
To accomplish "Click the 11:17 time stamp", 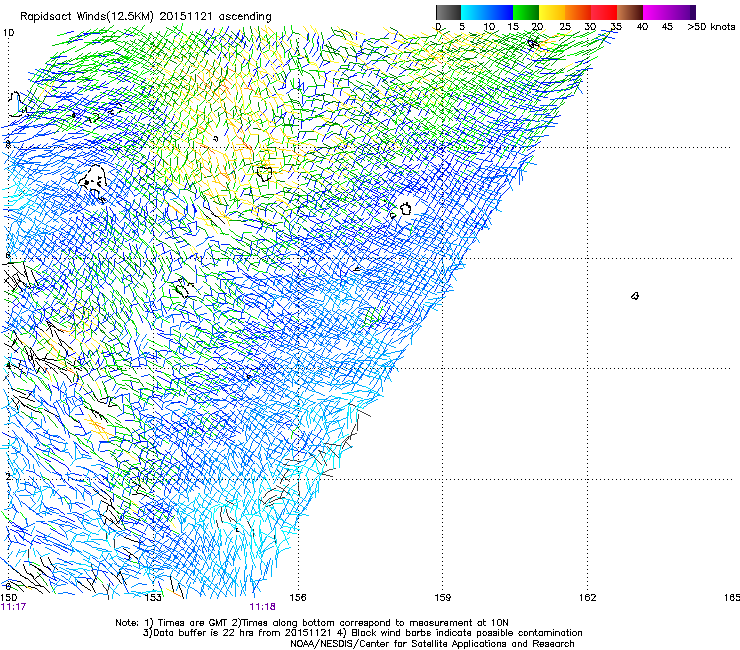I will coord(13,607).
